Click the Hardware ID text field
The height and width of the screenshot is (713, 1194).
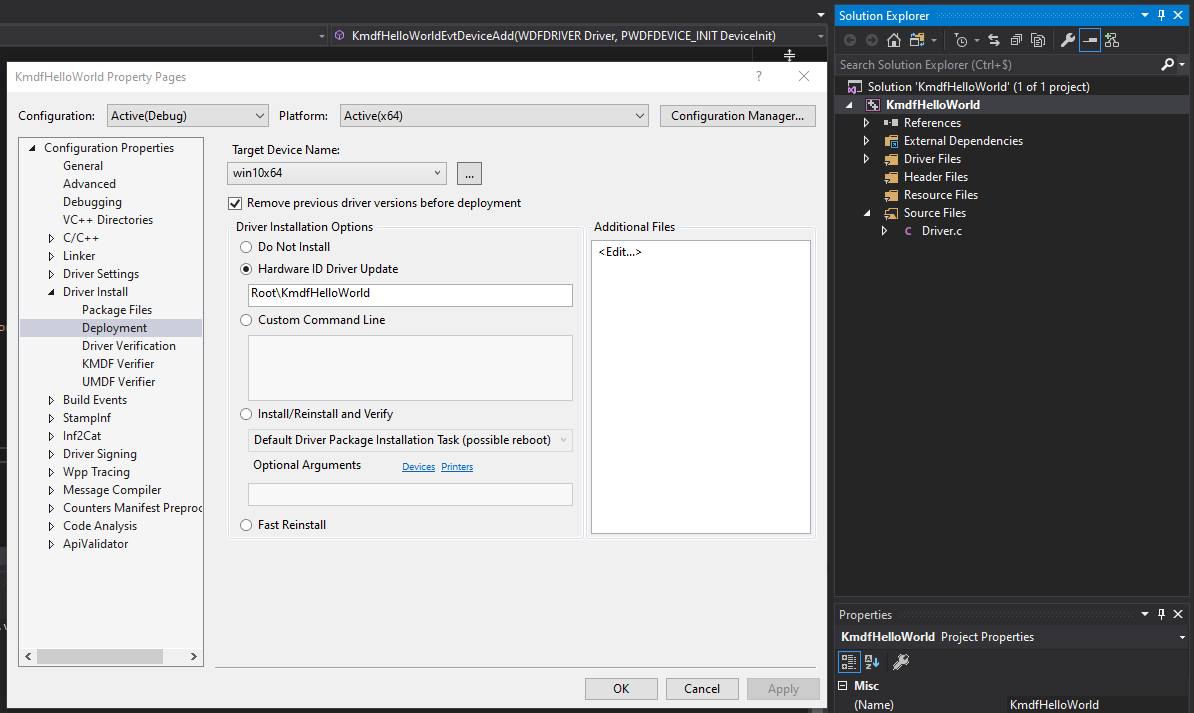(410, 295)
